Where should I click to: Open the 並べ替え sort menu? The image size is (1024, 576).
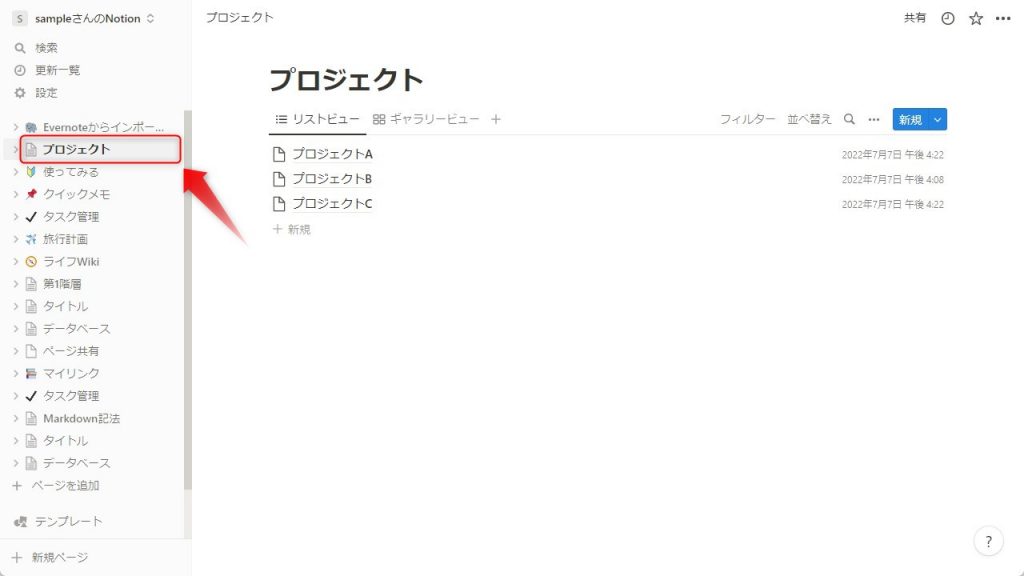808,119
